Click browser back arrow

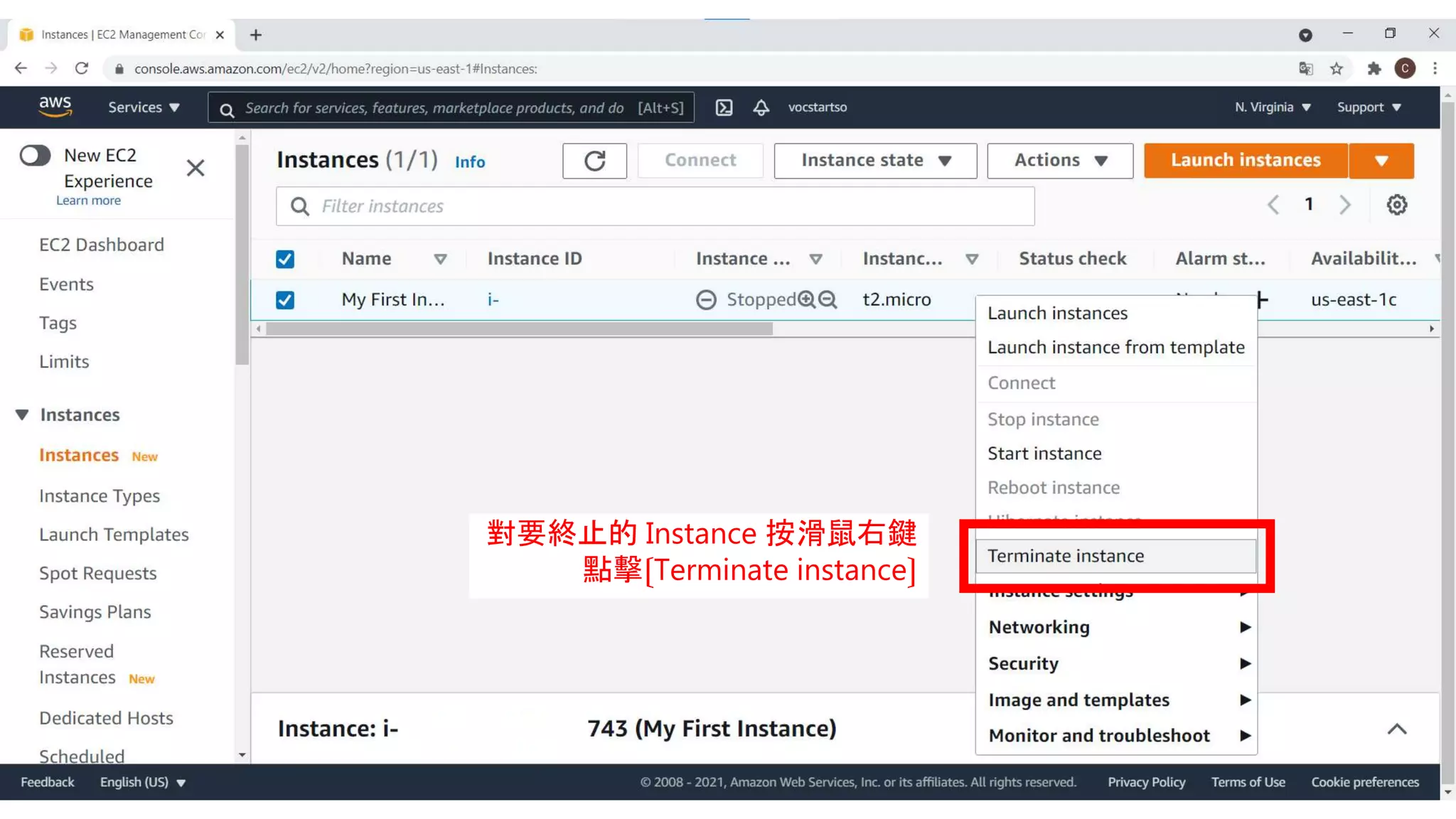[x=21, y=68]
